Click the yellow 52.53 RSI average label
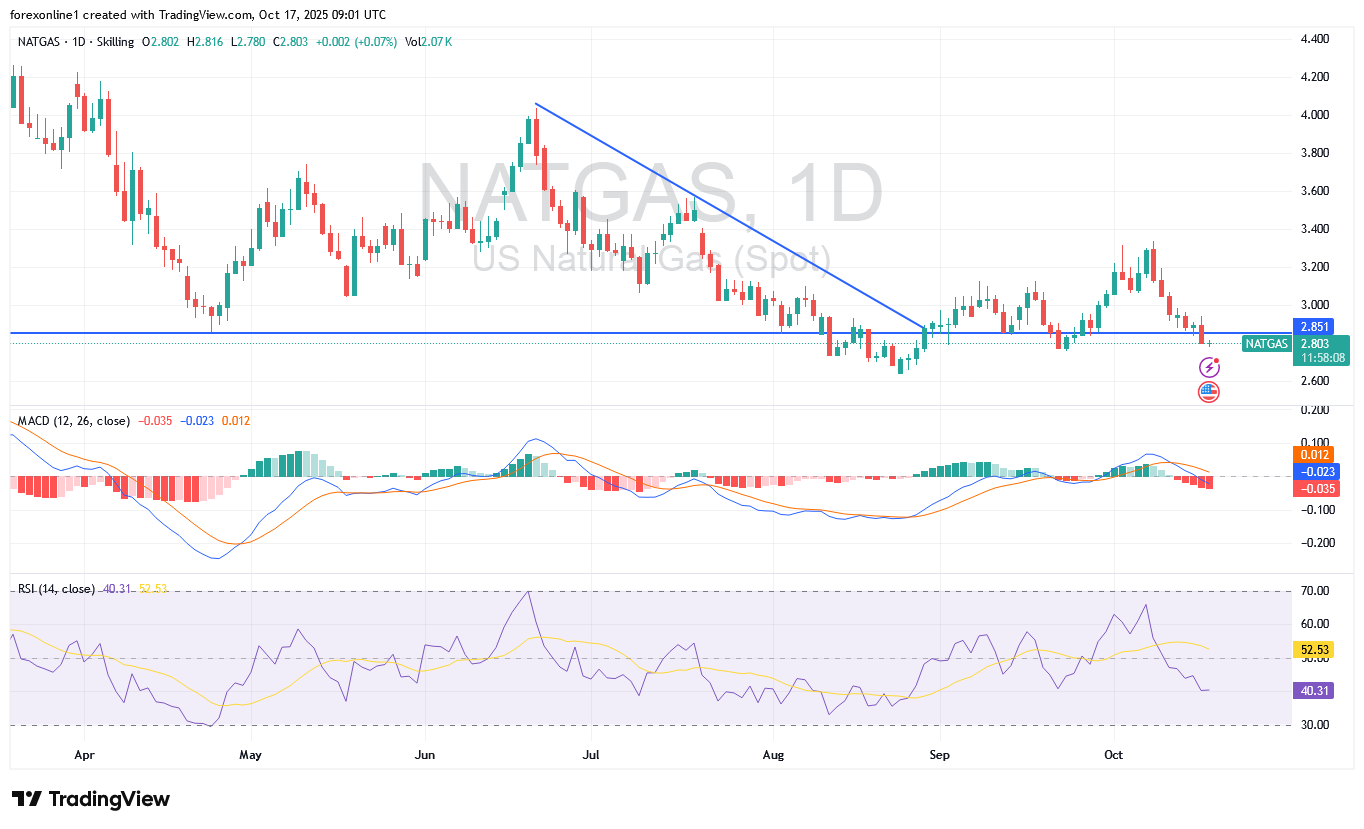 1313,650
